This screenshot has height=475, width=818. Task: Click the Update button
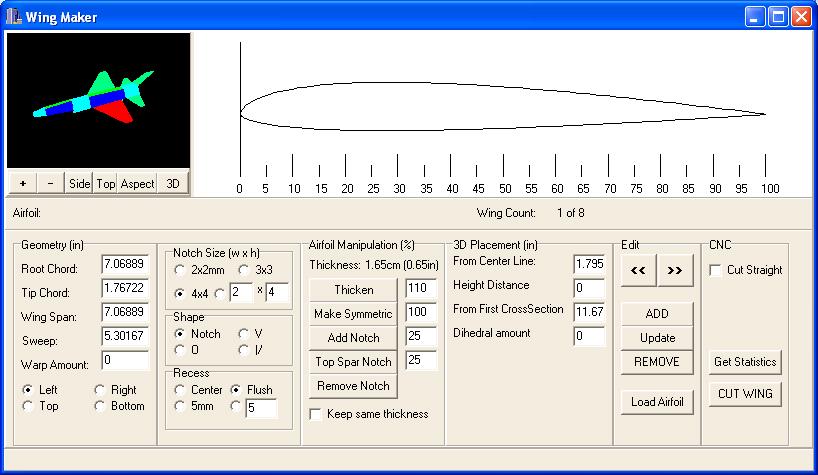tap(657, 337)
